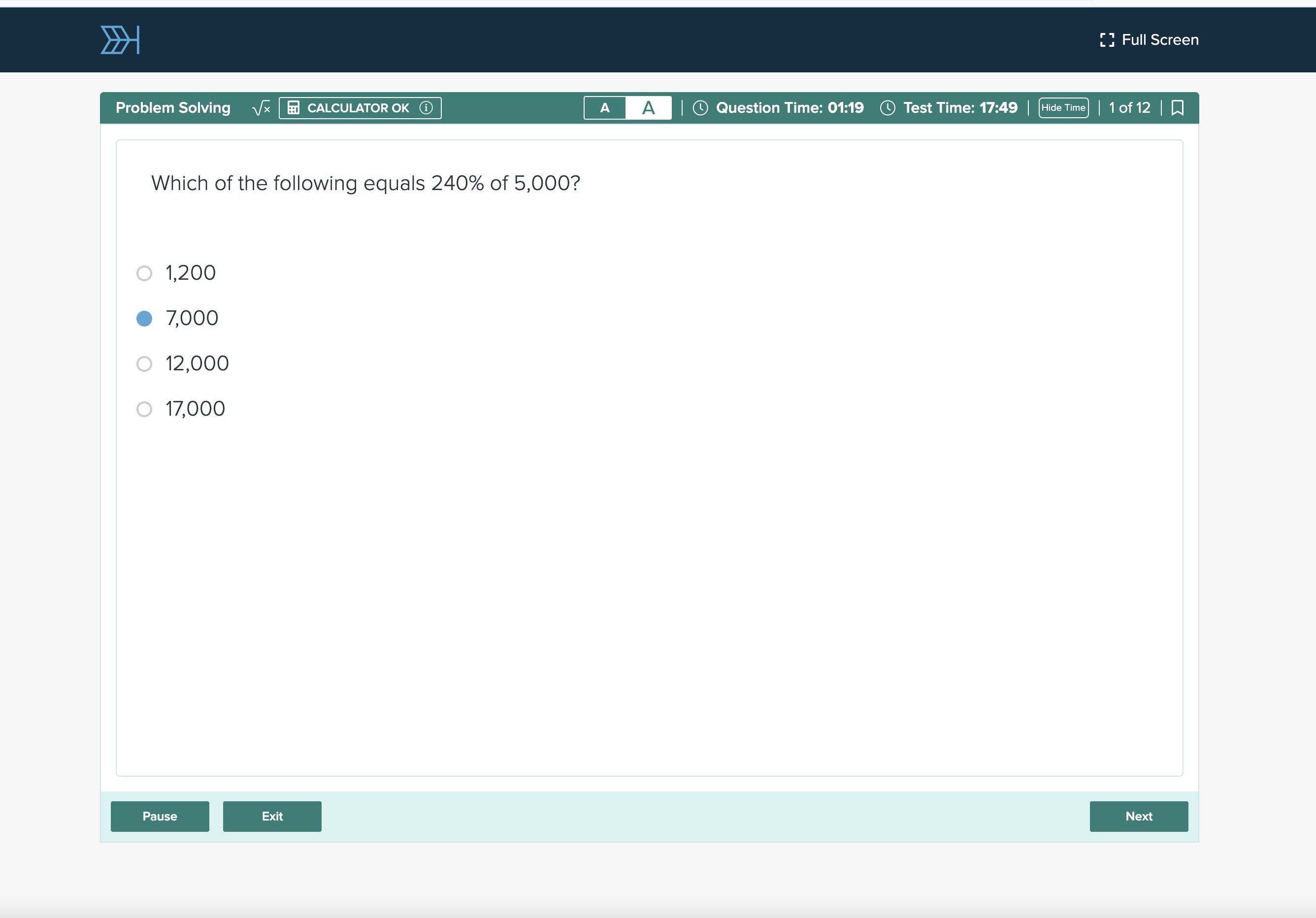Switch to smaller font size A
Screen dimensions: 1316x918
(x=605, y=108)
